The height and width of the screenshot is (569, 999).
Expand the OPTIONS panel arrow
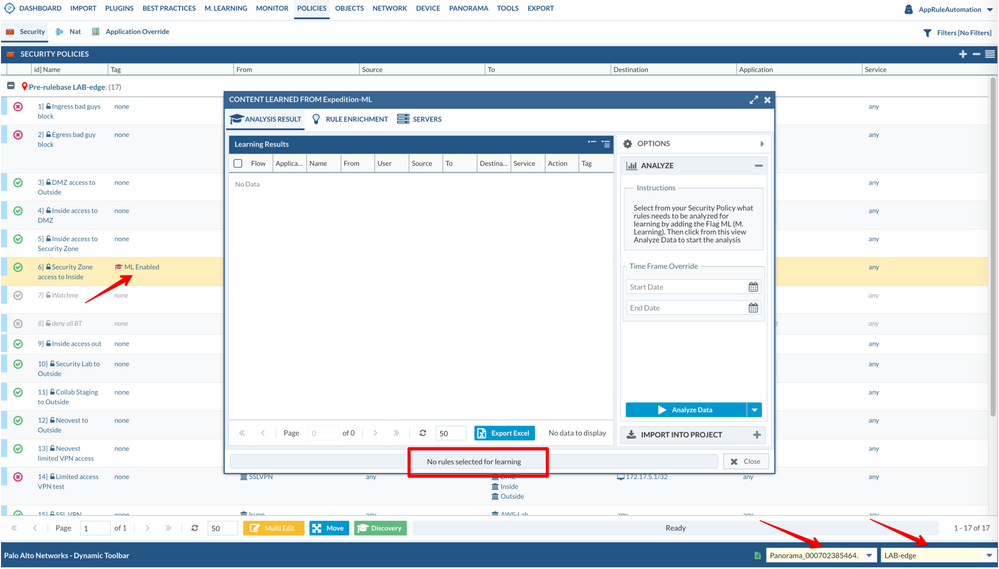tap(762, 144)
